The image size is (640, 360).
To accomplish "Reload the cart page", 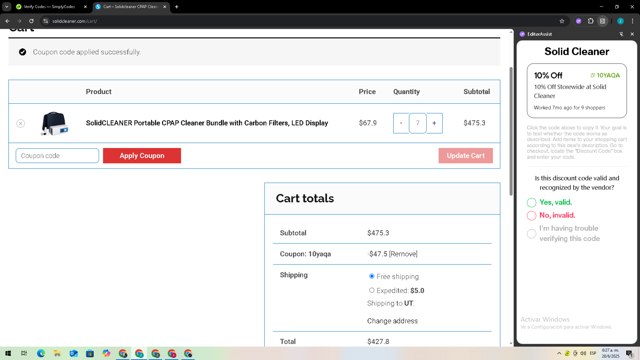I will (31, 21).
